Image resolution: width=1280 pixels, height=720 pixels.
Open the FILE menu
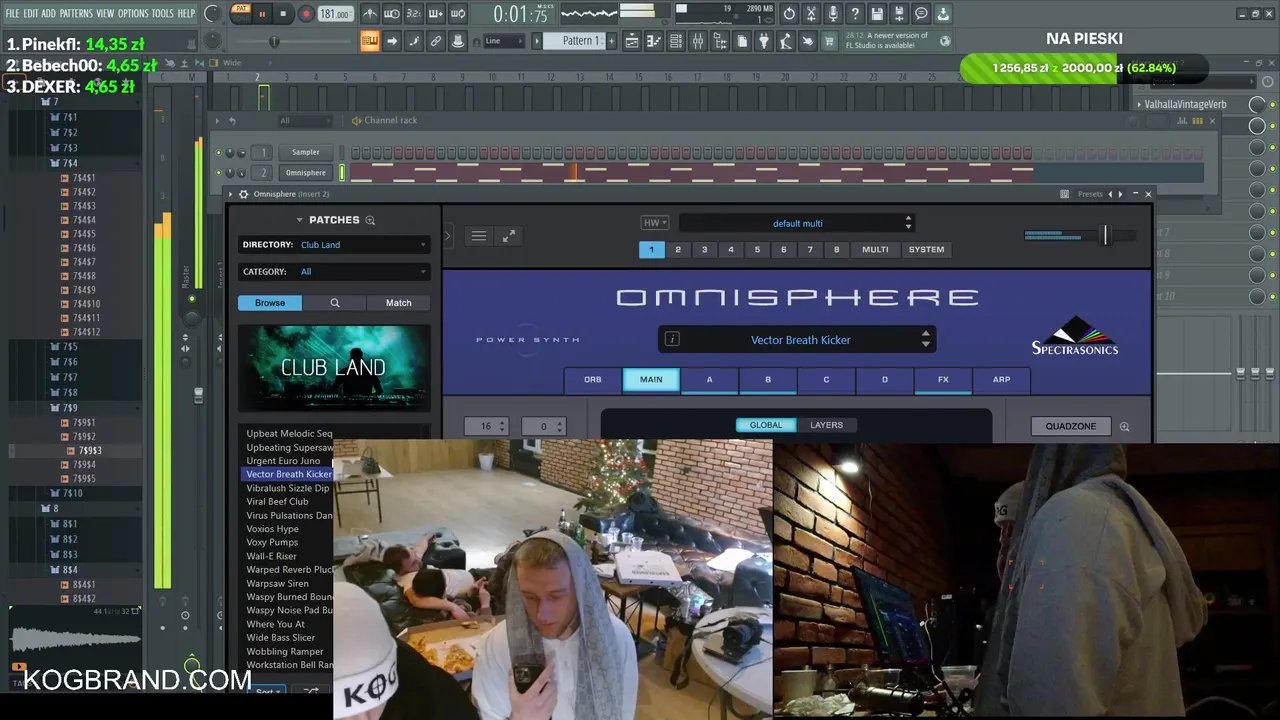(x=12, y=13)
